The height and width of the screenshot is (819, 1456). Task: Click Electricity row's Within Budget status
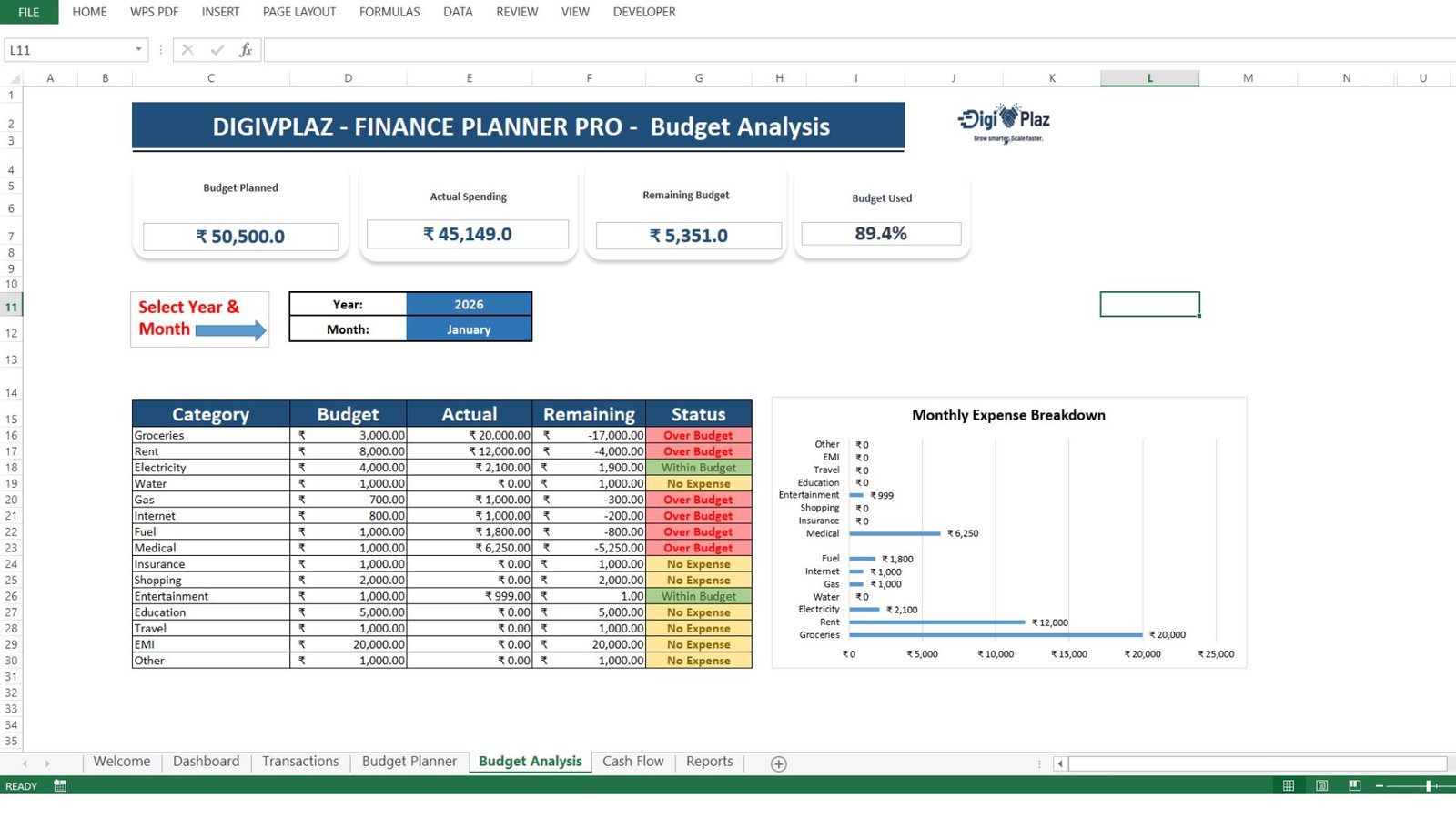(699, 468)
